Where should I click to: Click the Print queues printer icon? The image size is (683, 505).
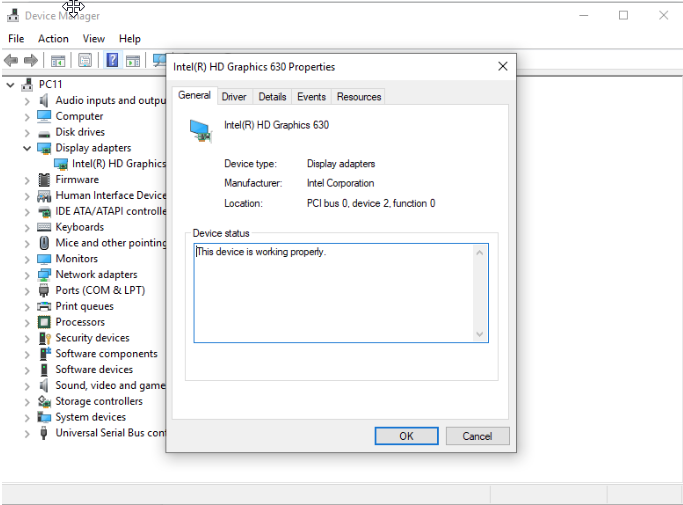click(44, 307)
